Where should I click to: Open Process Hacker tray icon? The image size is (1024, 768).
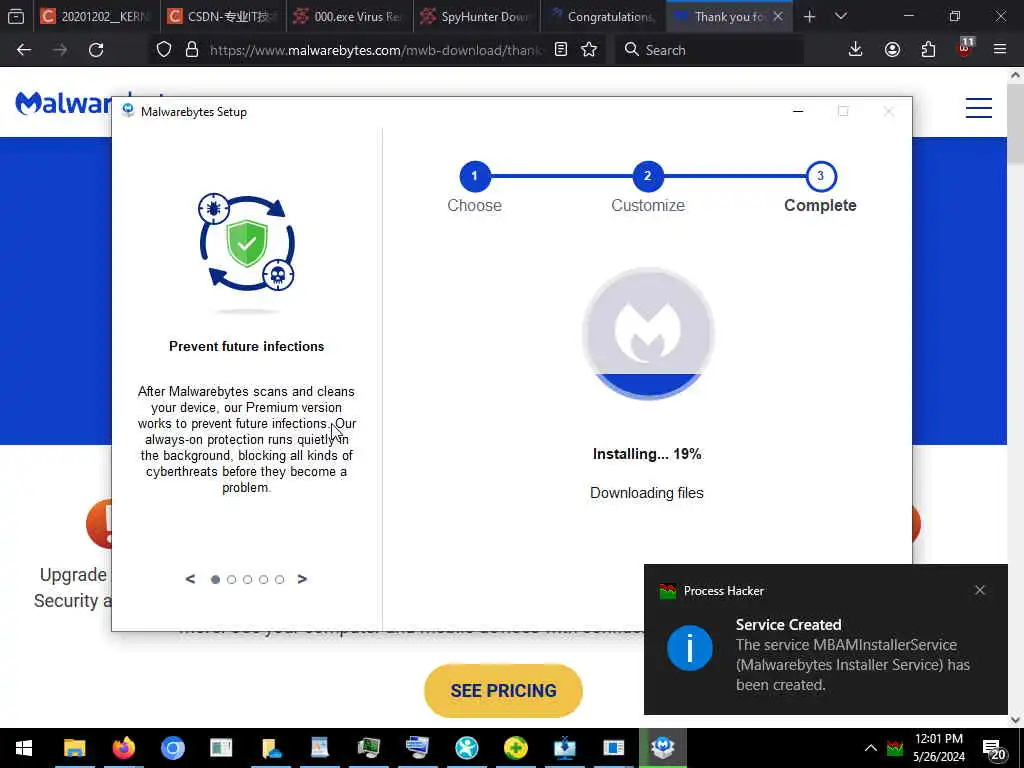coord(895,748)
